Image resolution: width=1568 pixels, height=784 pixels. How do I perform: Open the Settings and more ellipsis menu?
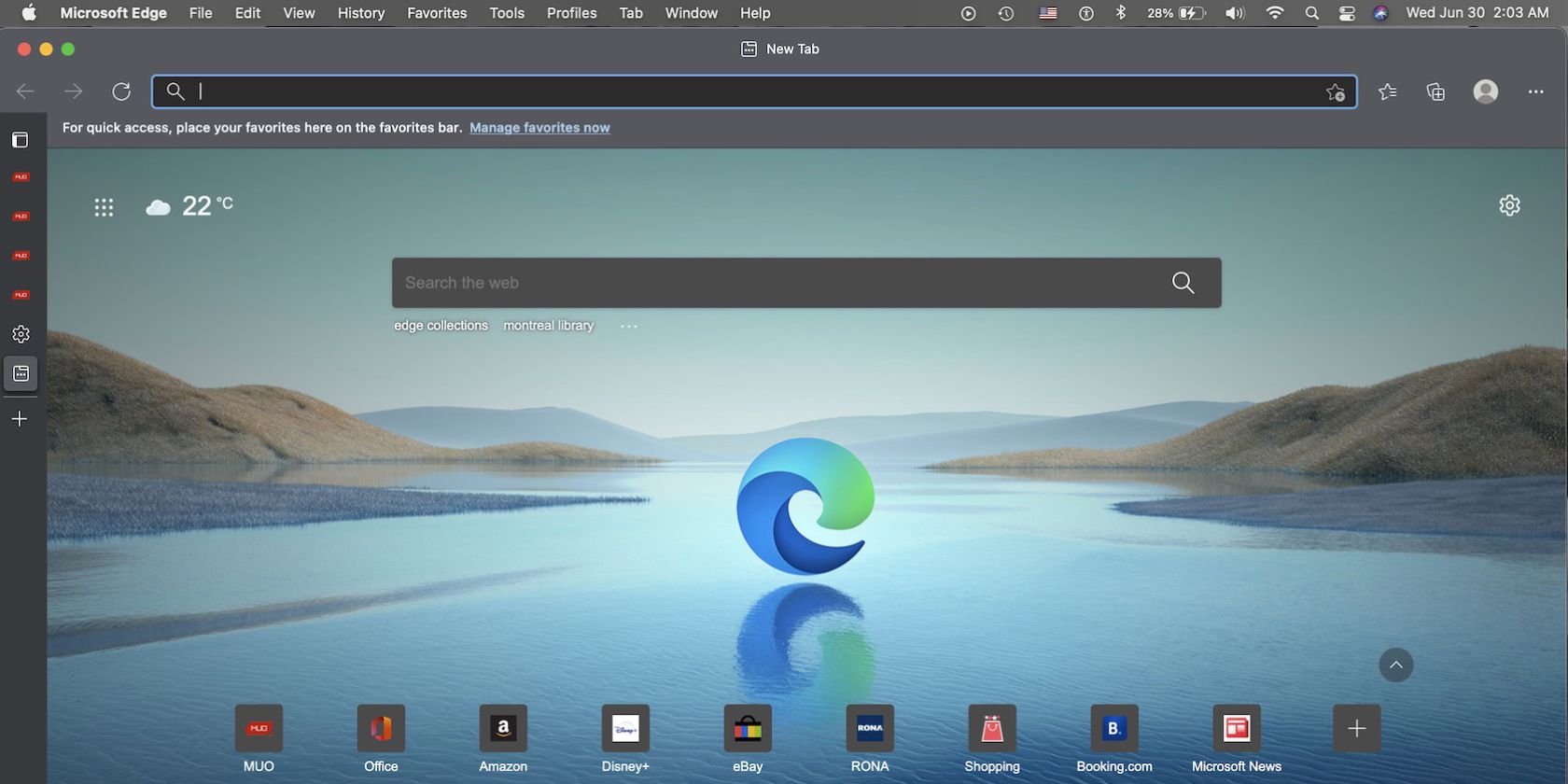(1535, 91)
